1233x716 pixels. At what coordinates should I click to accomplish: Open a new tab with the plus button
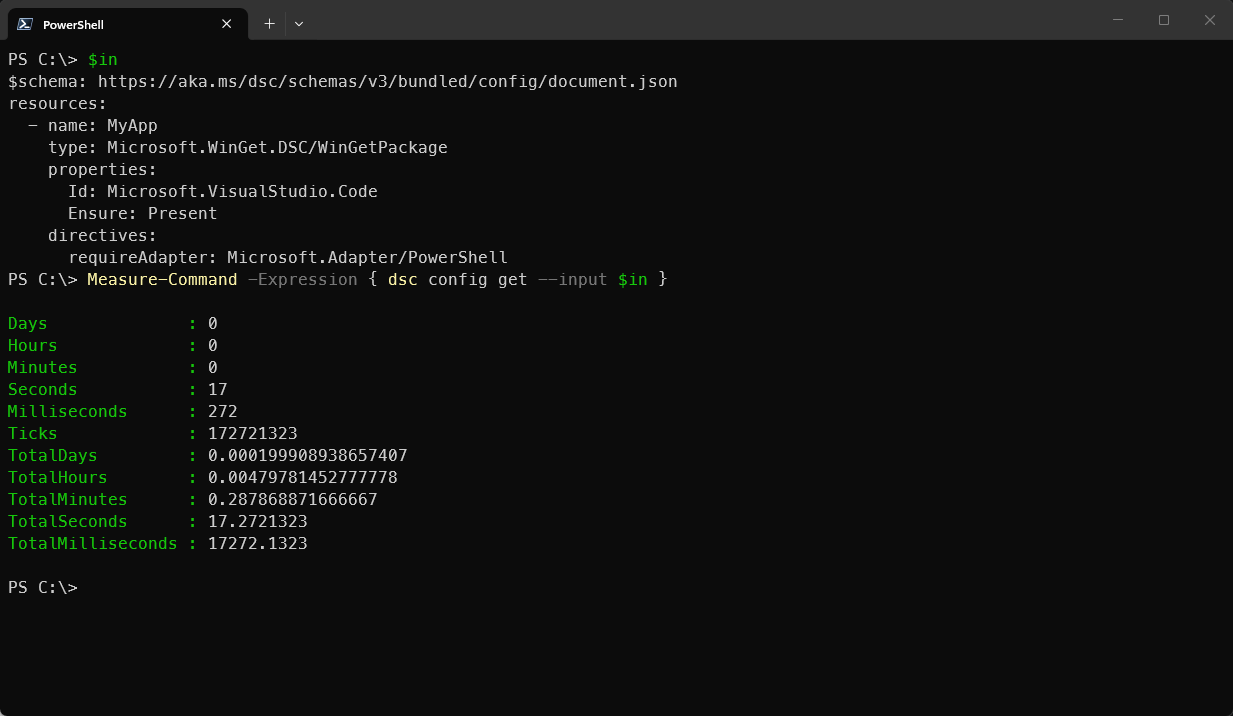pyautogui.click(x=269, y=24)
